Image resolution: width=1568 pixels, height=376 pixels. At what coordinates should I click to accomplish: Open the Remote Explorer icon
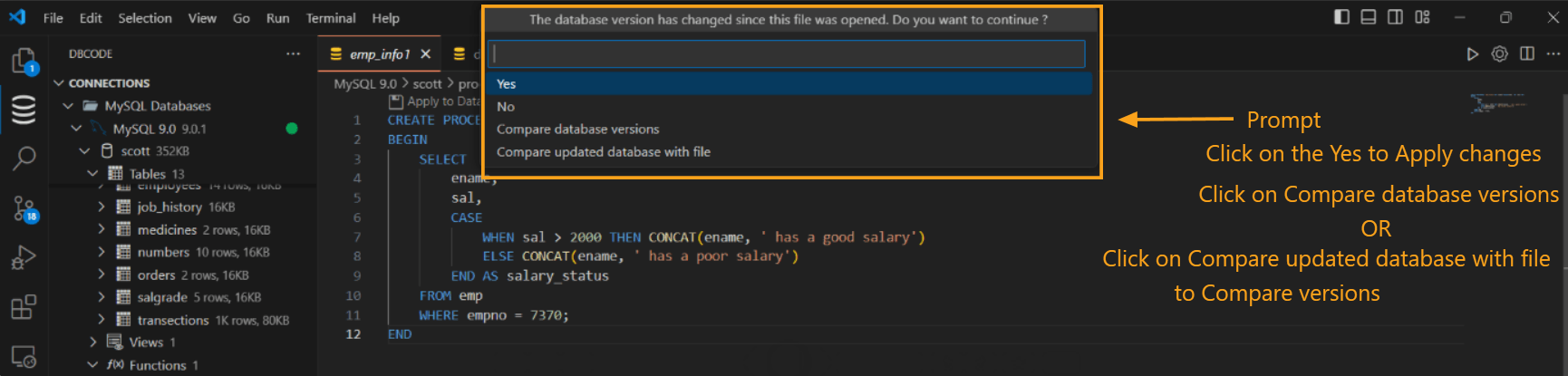point(23,356)
